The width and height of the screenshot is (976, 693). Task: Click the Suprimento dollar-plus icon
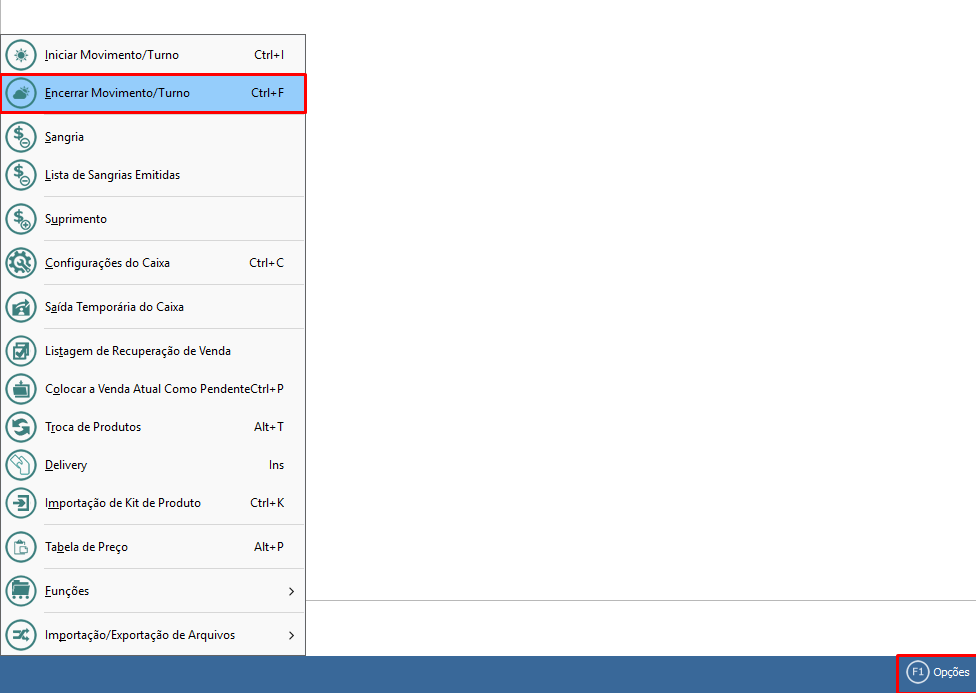[21, 219]
